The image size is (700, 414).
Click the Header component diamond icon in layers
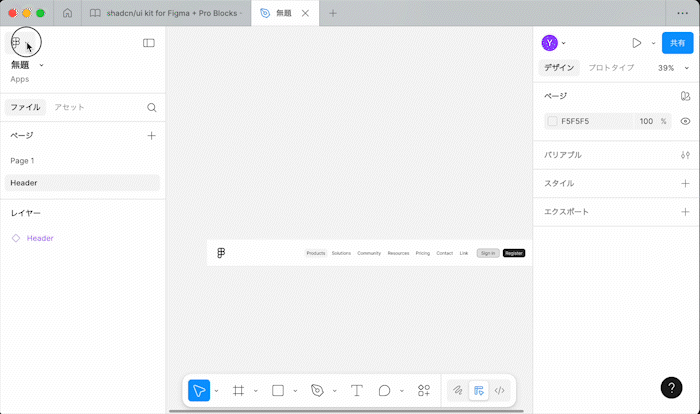[16, 238]
